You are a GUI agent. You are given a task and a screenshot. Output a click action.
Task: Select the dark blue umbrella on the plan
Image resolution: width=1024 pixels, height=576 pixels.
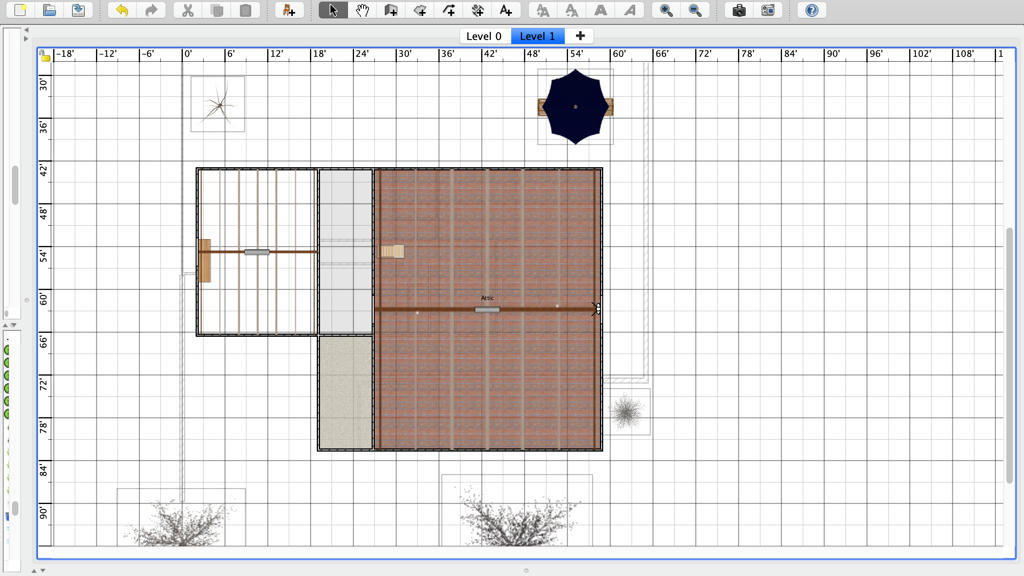coord(575,106)
